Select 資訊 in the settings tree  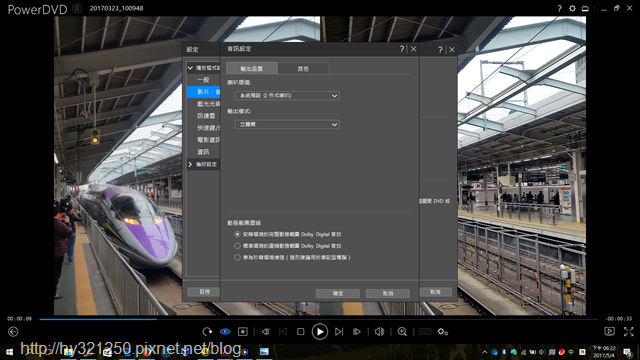coord(203,152)
